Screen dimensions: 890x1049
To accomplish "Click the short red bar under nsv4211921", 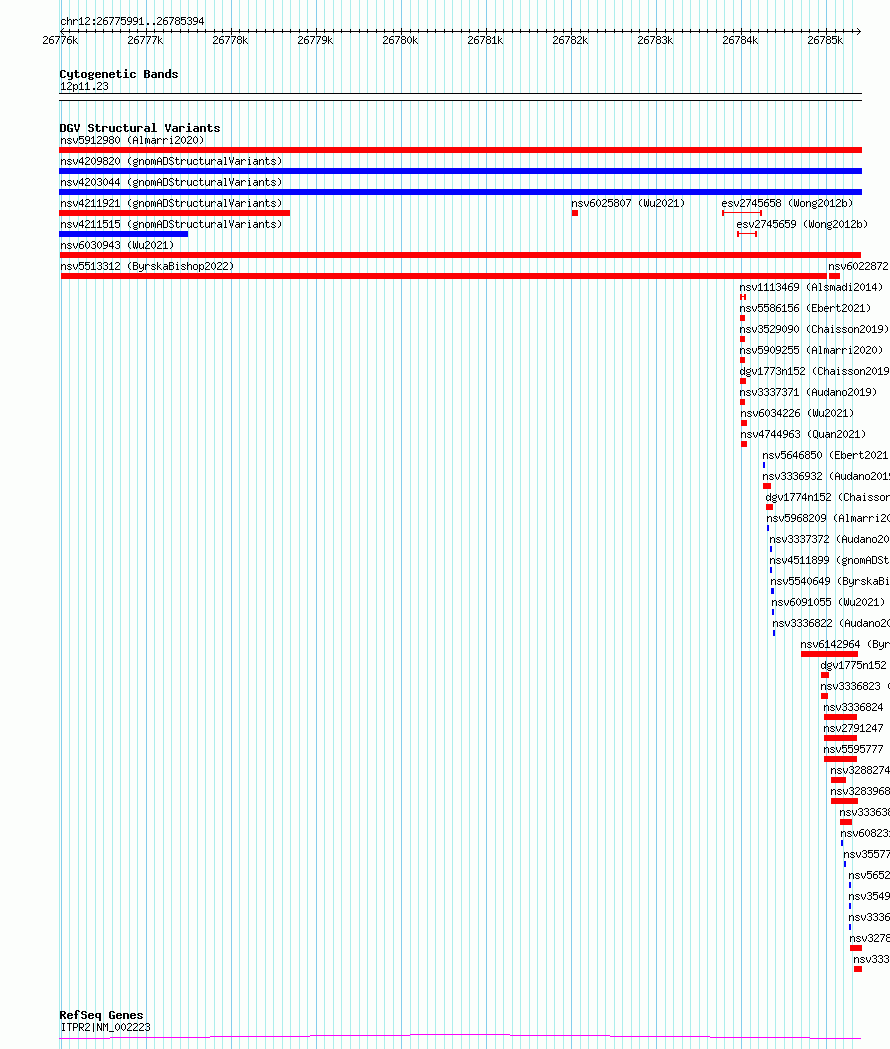I will [x=175, y=213].
